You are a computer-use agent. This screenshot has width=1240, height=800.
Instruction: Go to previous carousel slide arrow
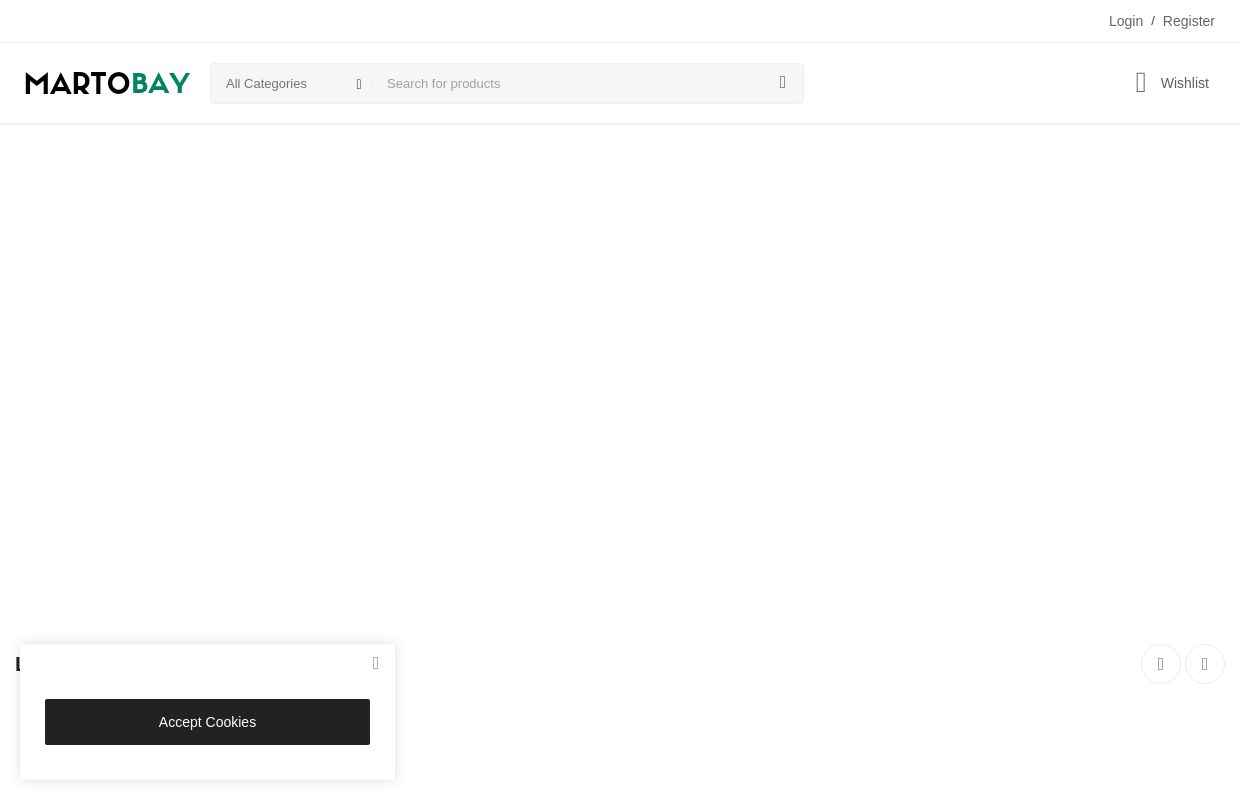pyautogui.click(x=1160, y=664)
